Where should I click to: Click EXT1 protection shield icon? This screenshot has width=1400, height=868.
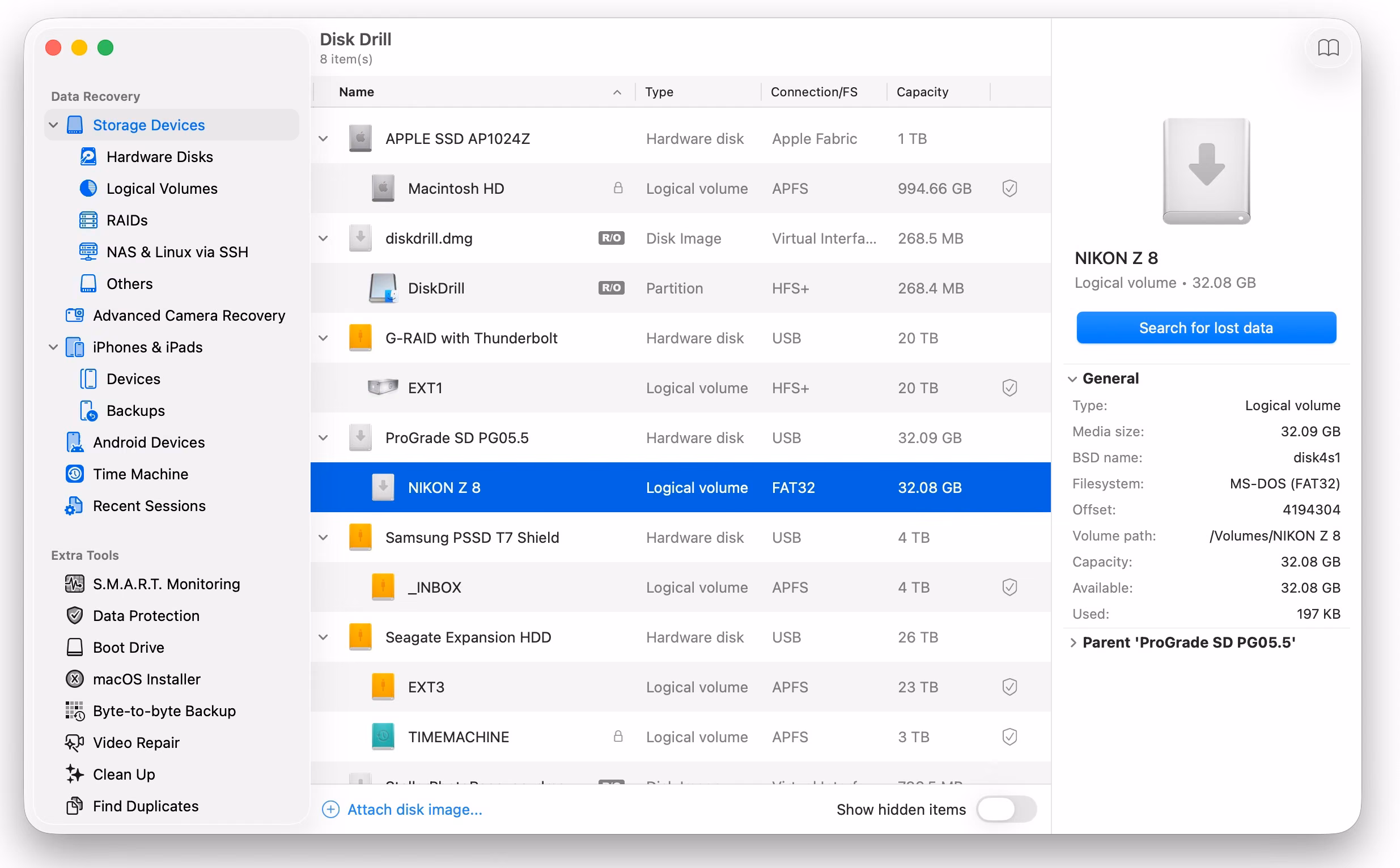coord(1009,388)
